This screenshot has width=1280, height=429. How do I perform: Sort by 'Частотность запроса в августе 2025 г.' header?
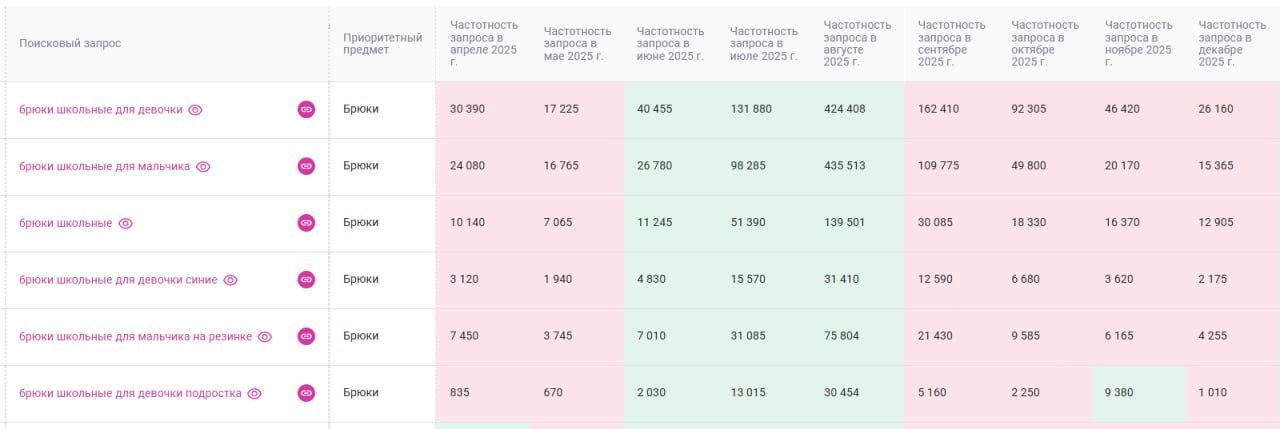tap(857, 44)
